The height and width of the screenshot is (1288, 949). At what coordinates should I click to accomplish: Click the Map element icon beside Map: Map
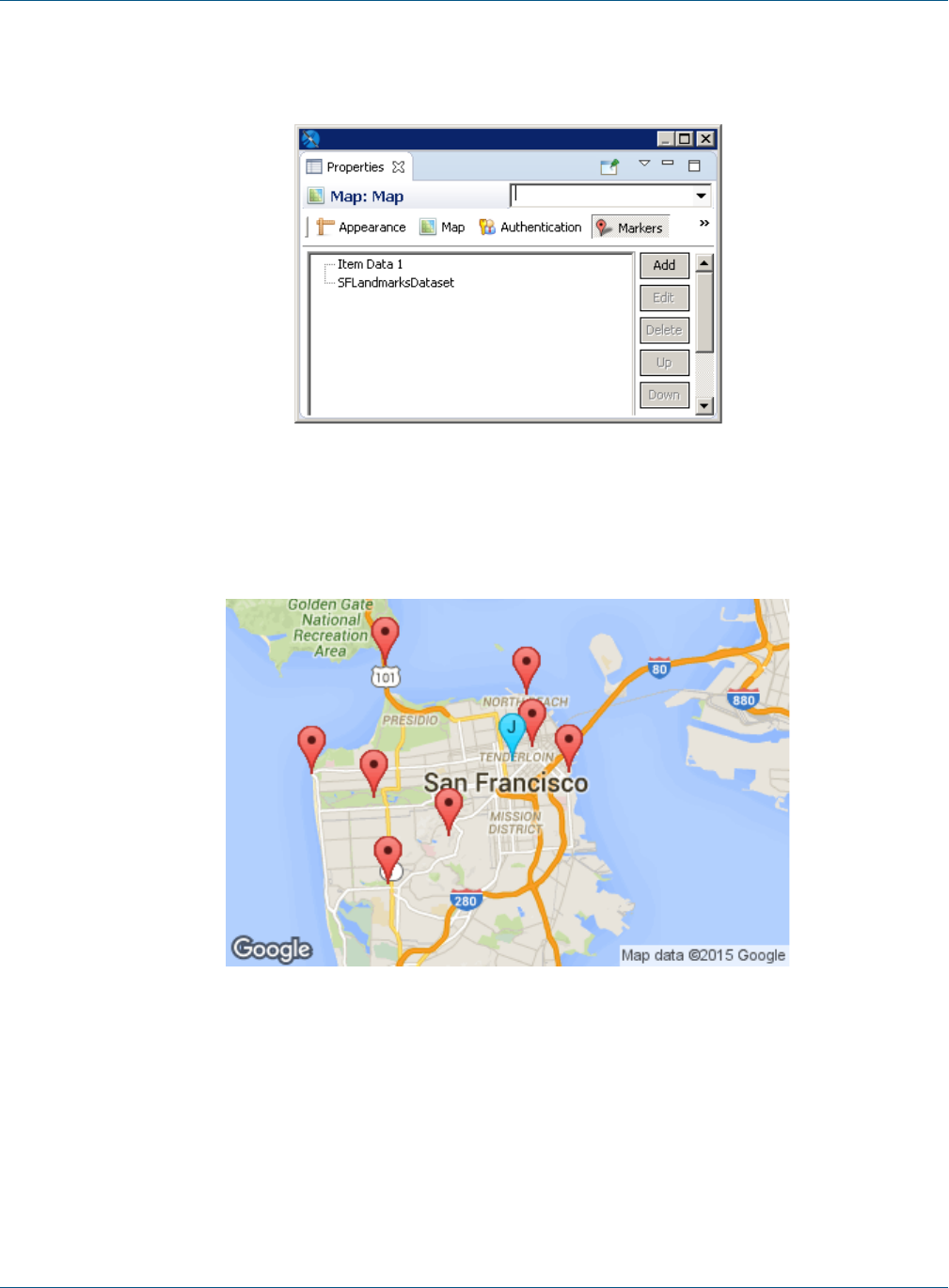pos(316,196)
